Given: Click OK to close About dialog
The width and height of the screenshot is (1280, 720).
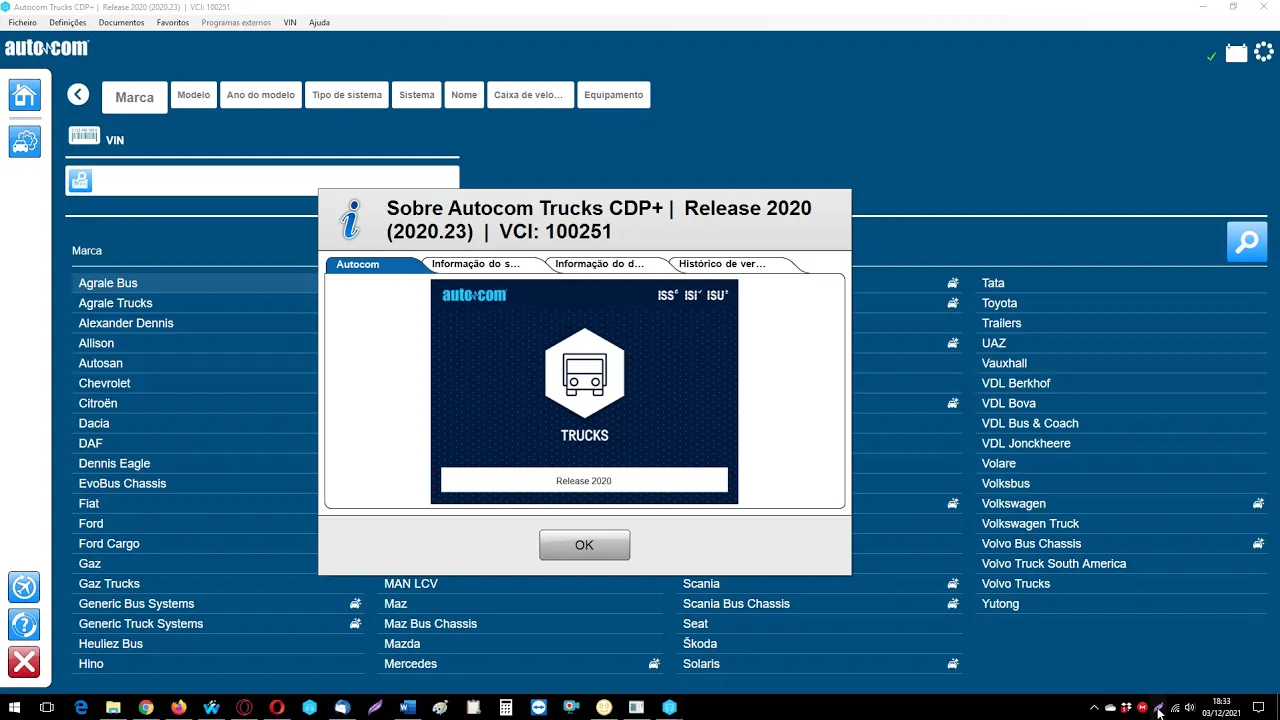Looking at the screenshot, I should point(584,545).
